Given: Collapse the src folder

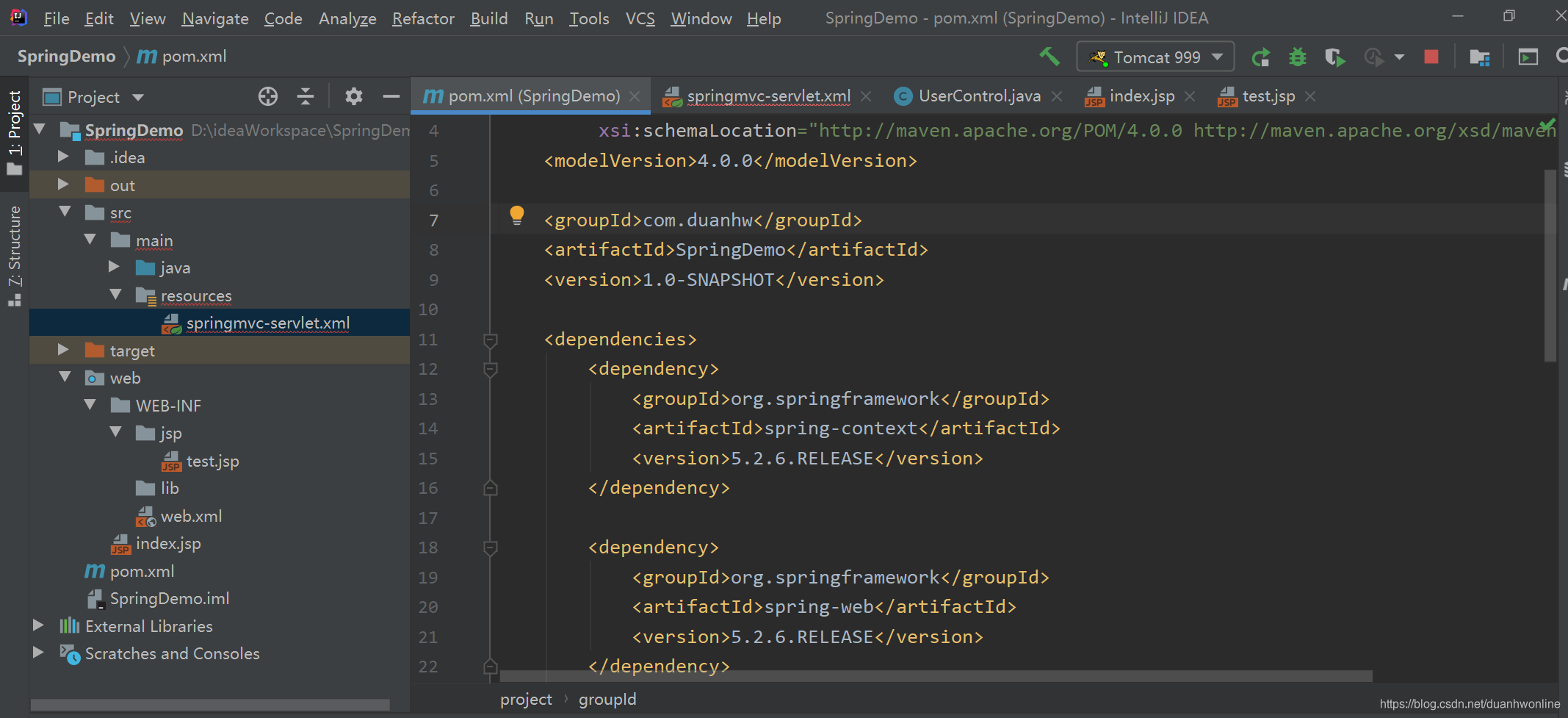Looking at the screenshot, I should point(65,212).
